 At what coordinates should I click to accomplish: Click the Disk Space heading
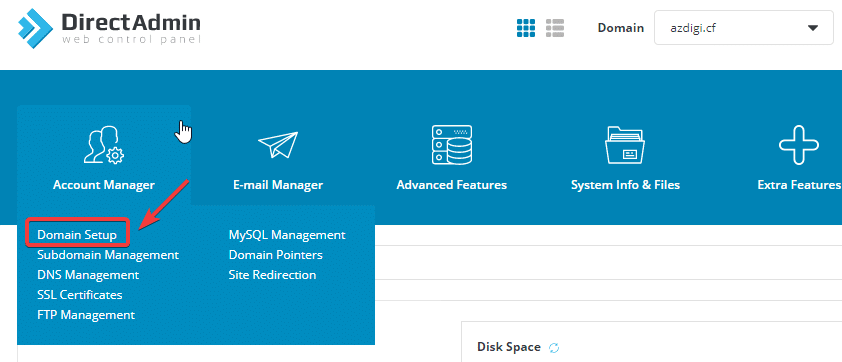pos(509,347)
